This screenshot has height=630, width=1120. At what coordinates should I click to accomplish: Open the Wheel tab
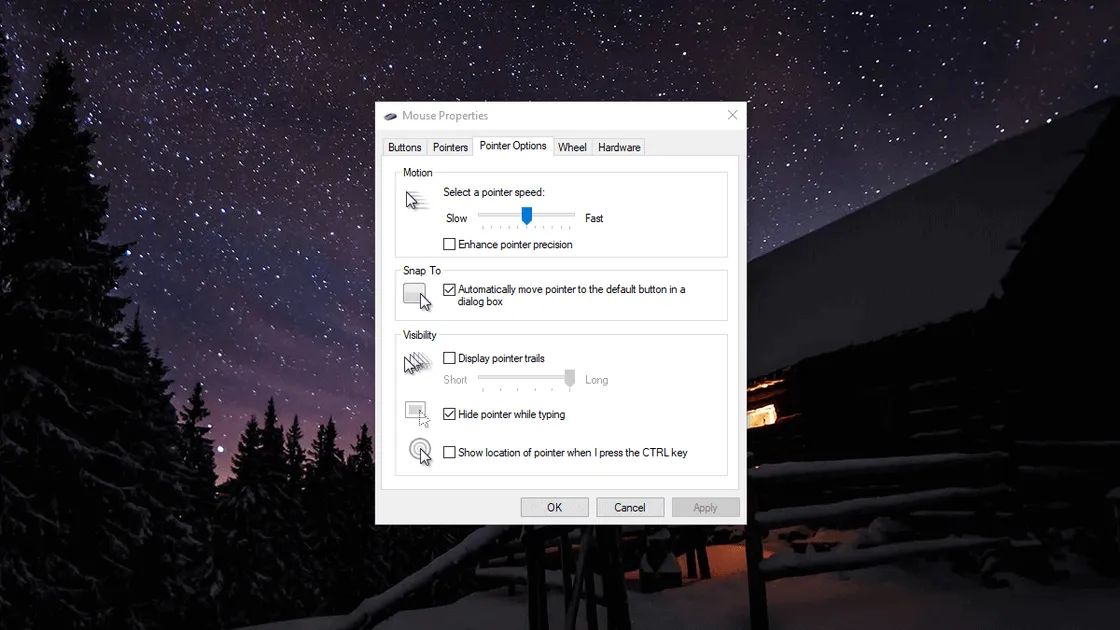[572, 147]
